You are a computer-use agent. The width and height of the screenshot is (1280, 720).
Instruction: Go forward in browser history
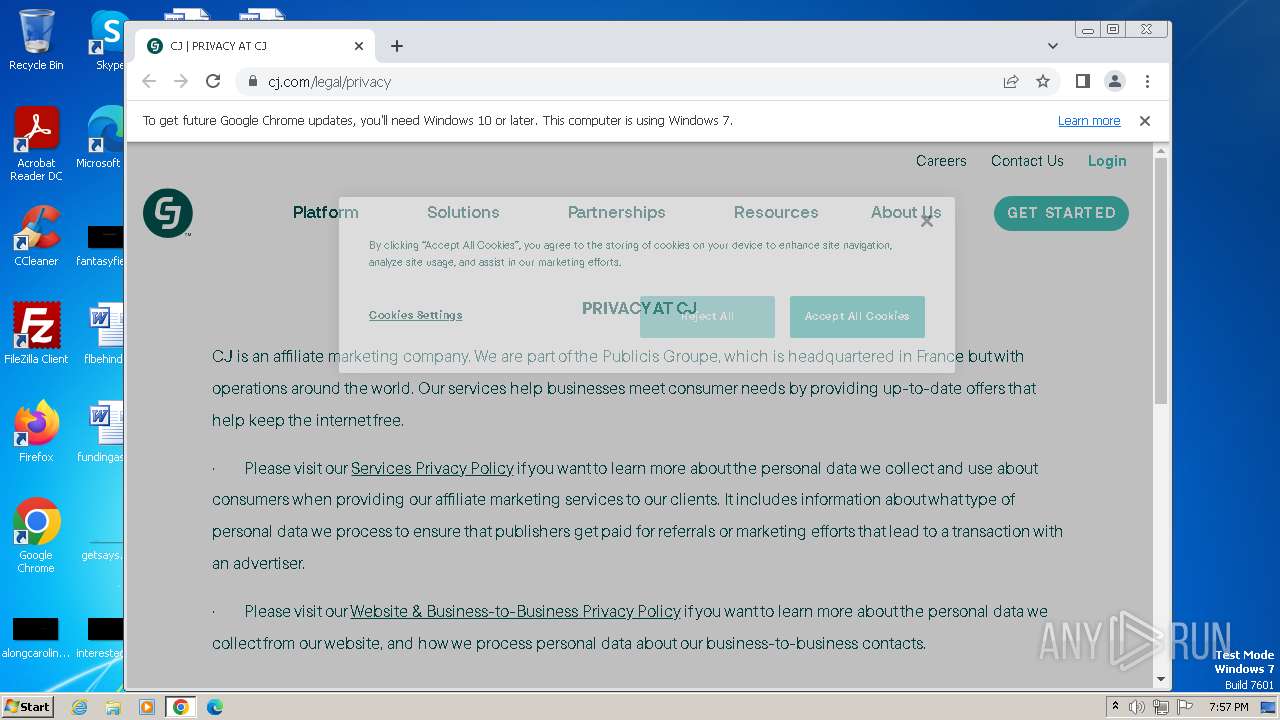(181, 81)
